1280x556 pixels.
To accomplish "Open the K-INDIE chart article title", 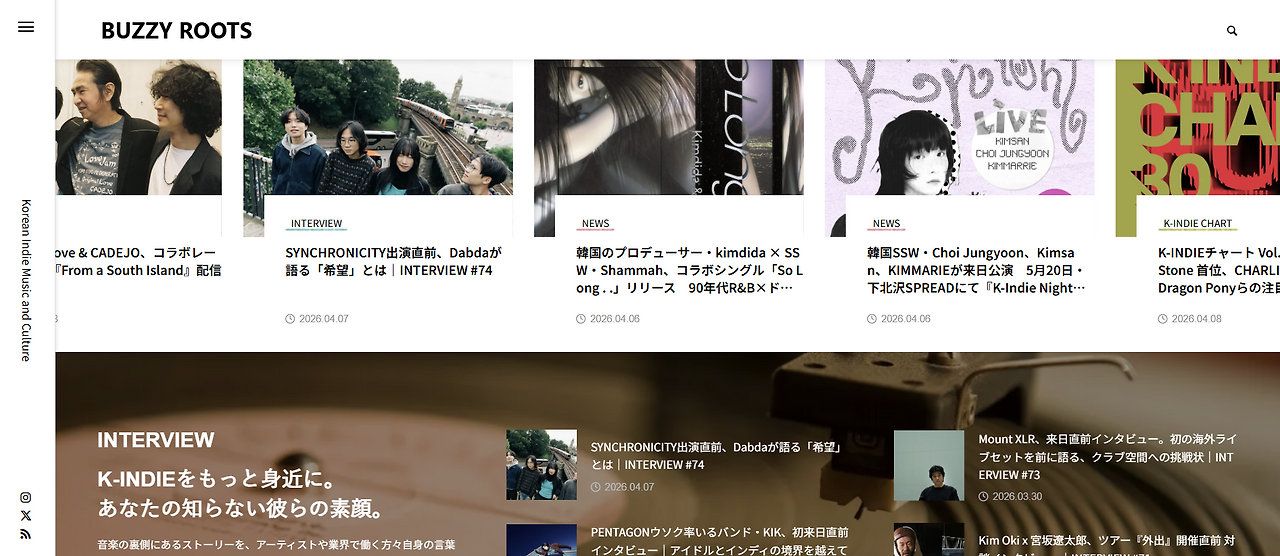I will click(1219, 270).
